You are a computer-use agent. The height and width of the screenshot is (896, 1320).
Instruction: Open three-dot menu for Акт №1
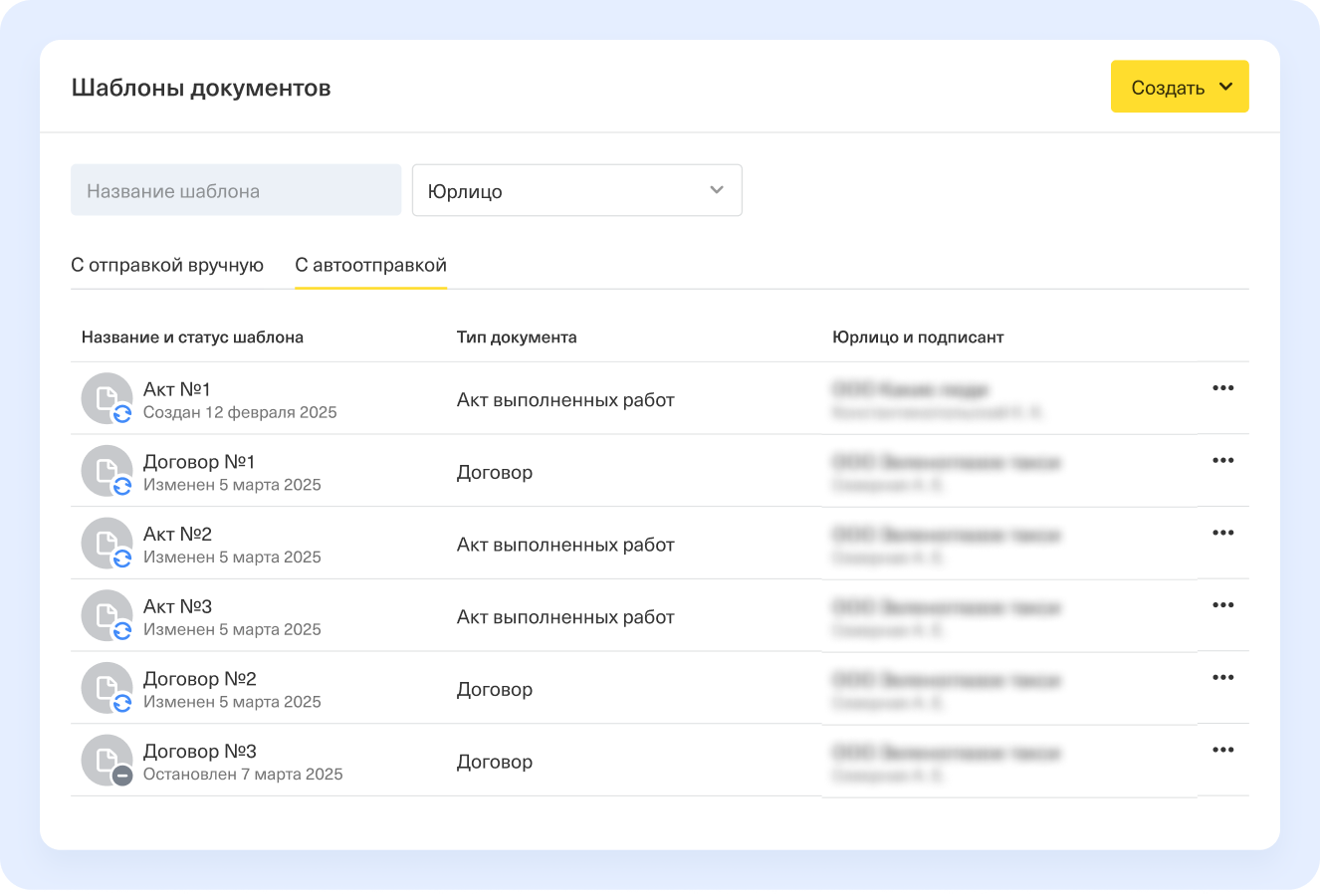click(1222, 388)
